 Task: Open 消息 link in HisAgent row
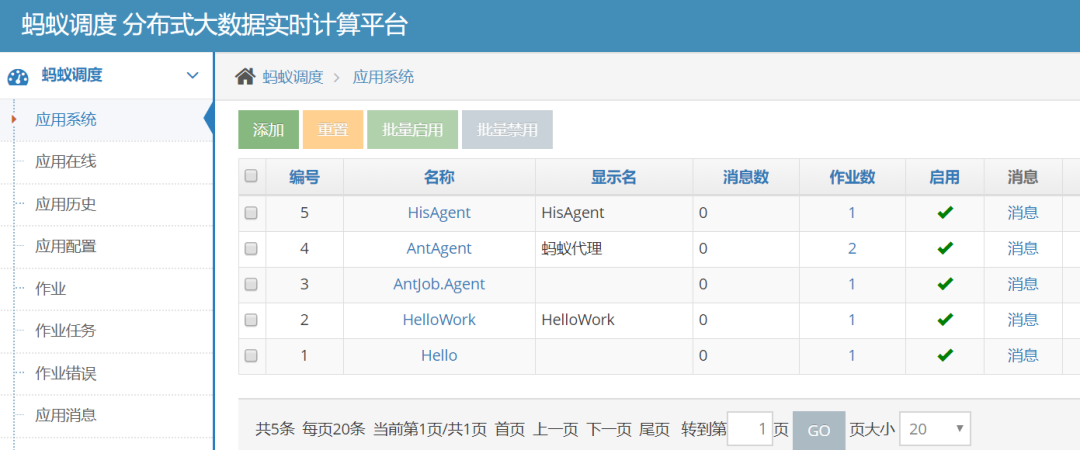(x=1023, y=213)
